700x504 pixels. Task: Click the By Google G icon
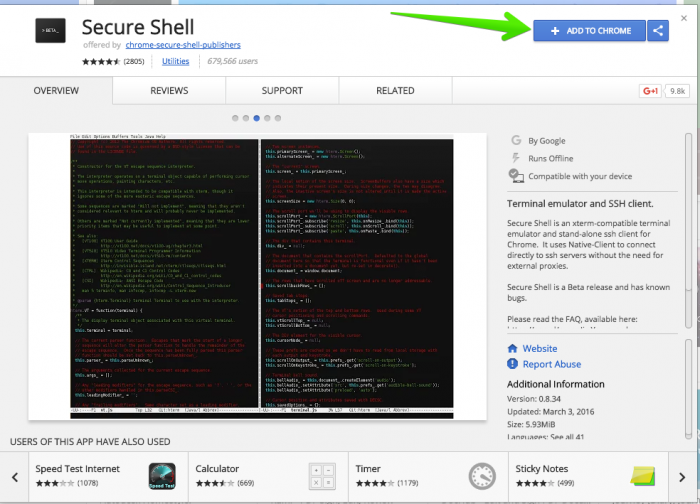pyautogui.click(x=516, y=140)
